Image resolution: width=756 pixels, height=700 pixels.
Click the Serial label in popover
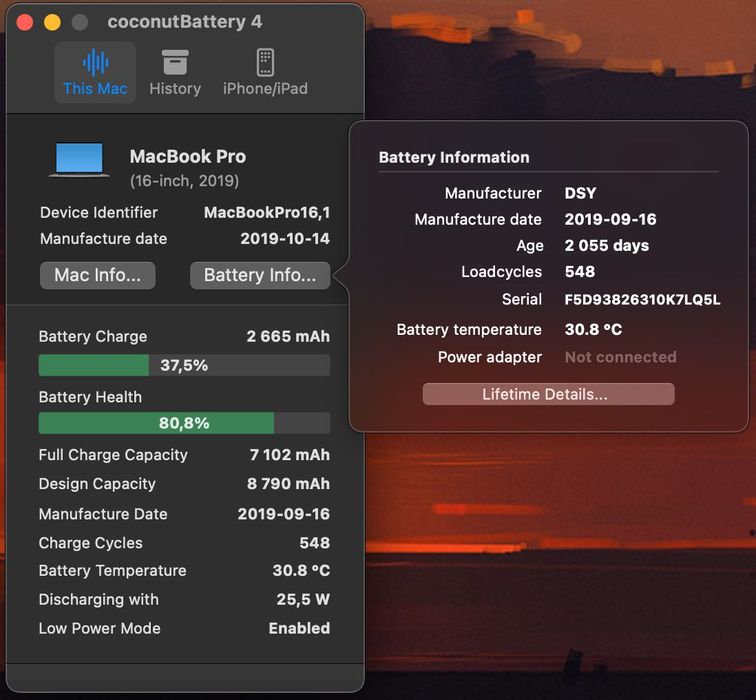tap(522, 299)
